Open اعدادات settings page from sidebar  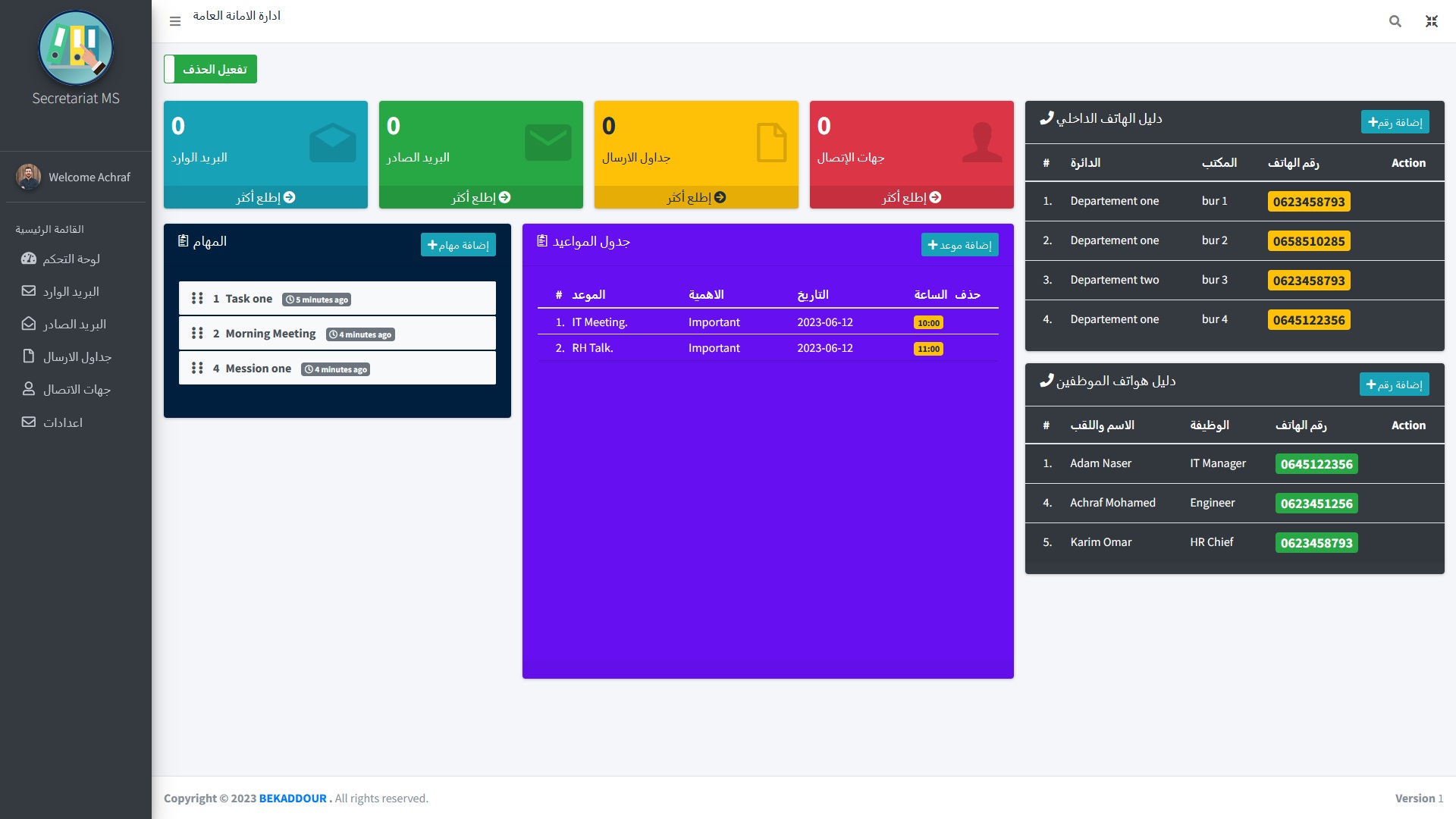point(64,422)
